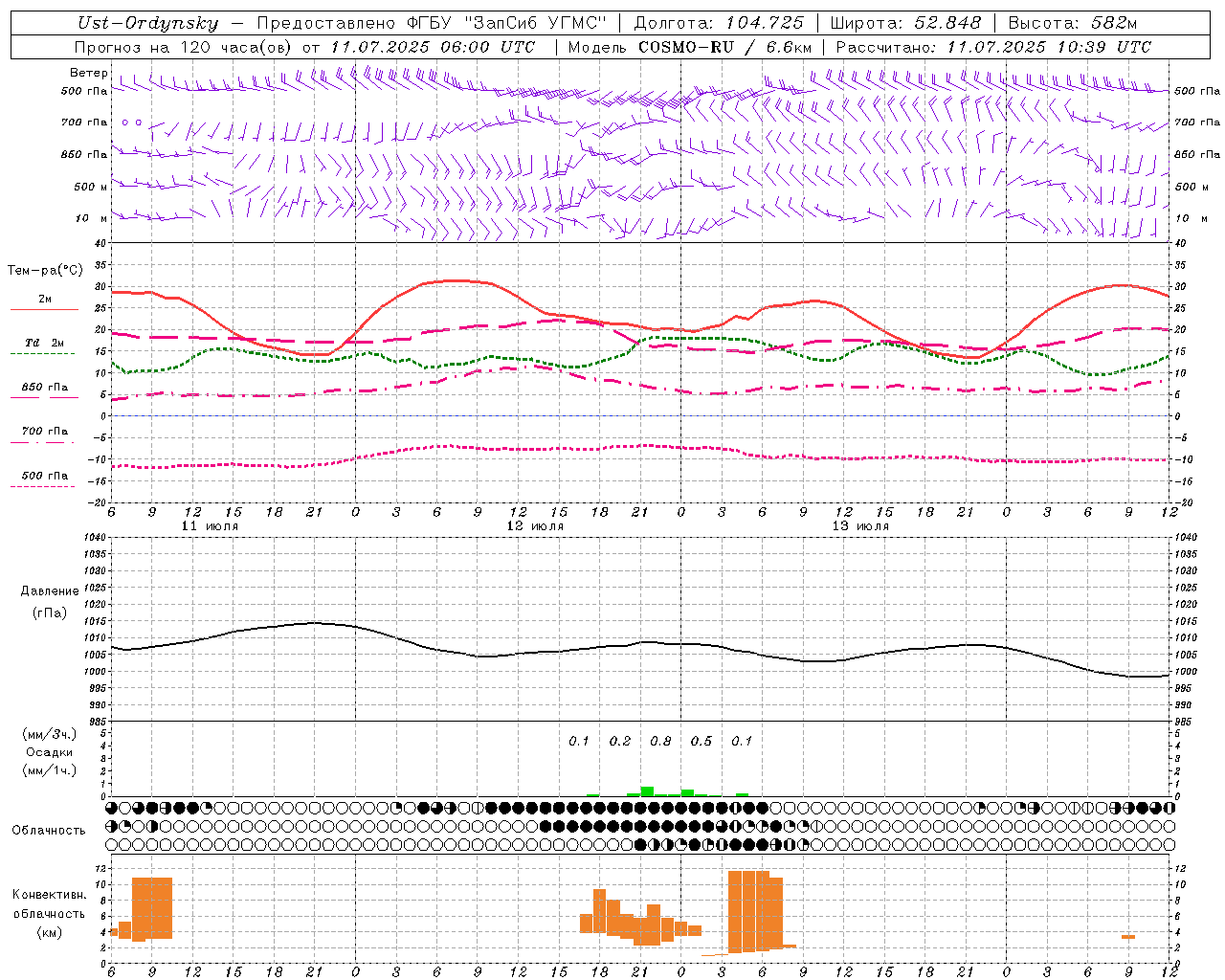Click the 'Облачность' cloud cover label

coord(49,831)
